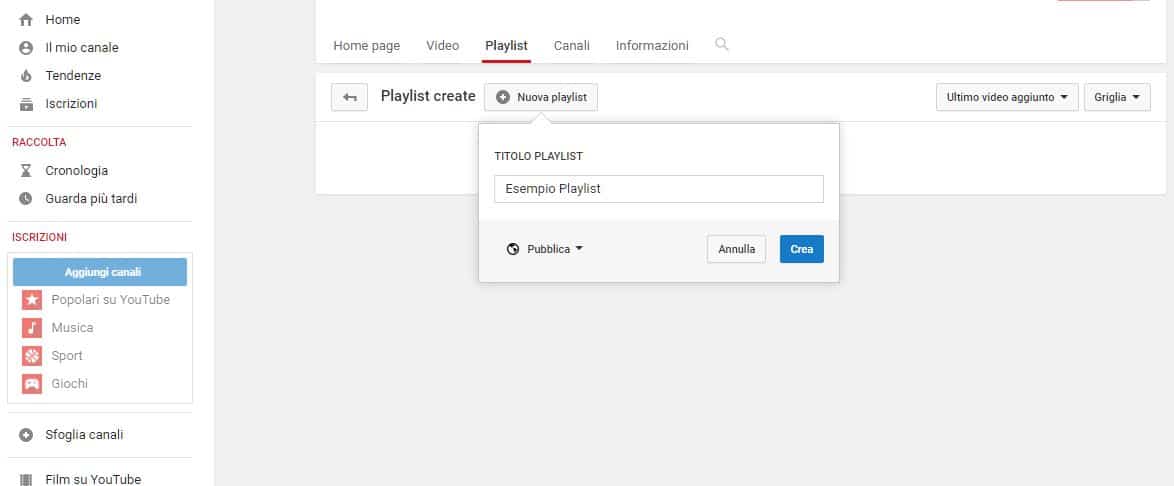Viewport: 1174px width, 486px height.
Task: Click the Playlist create heading text
Action: (428, 96)
